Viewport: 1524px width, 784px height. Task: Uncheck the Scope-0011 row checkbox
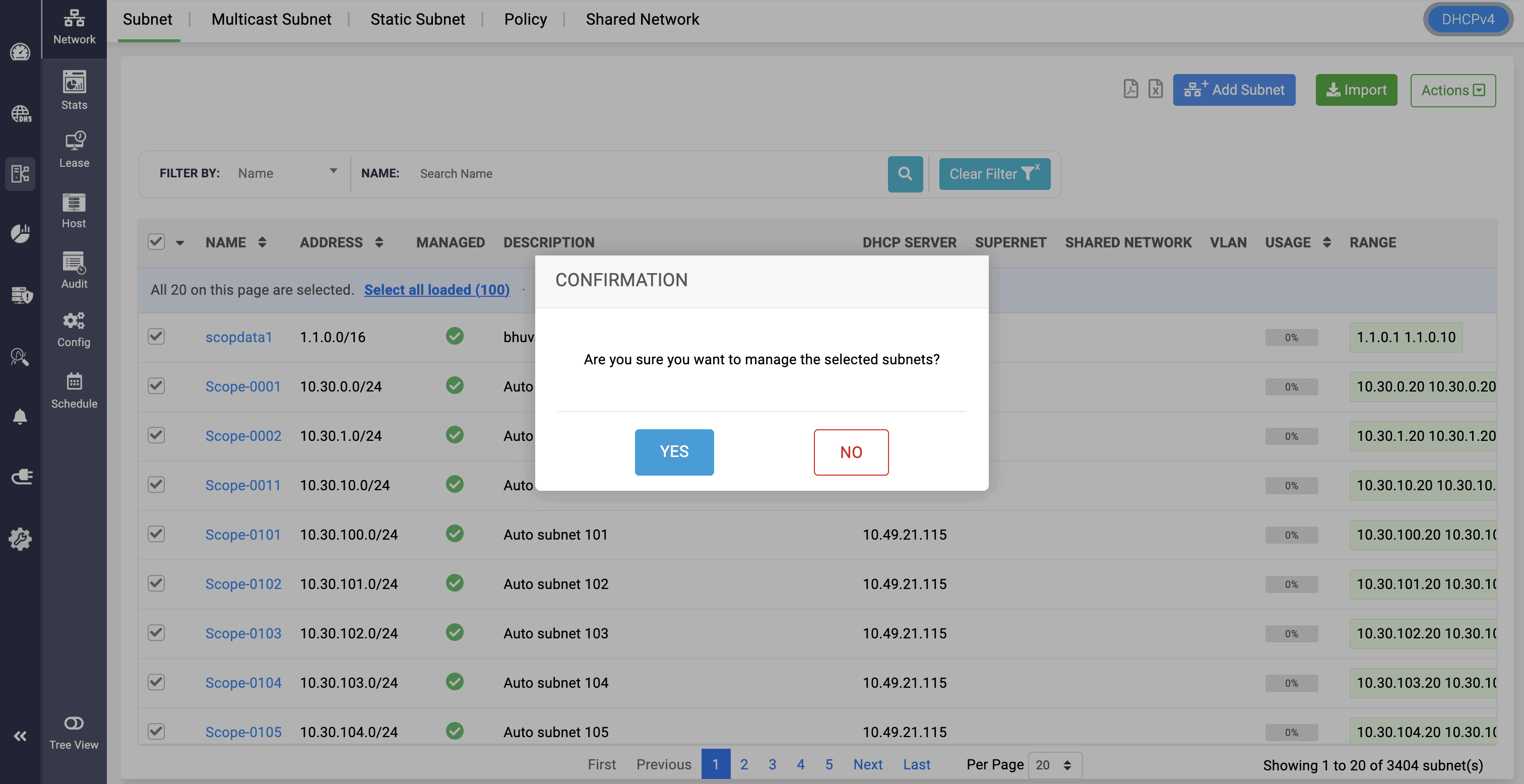156,485
